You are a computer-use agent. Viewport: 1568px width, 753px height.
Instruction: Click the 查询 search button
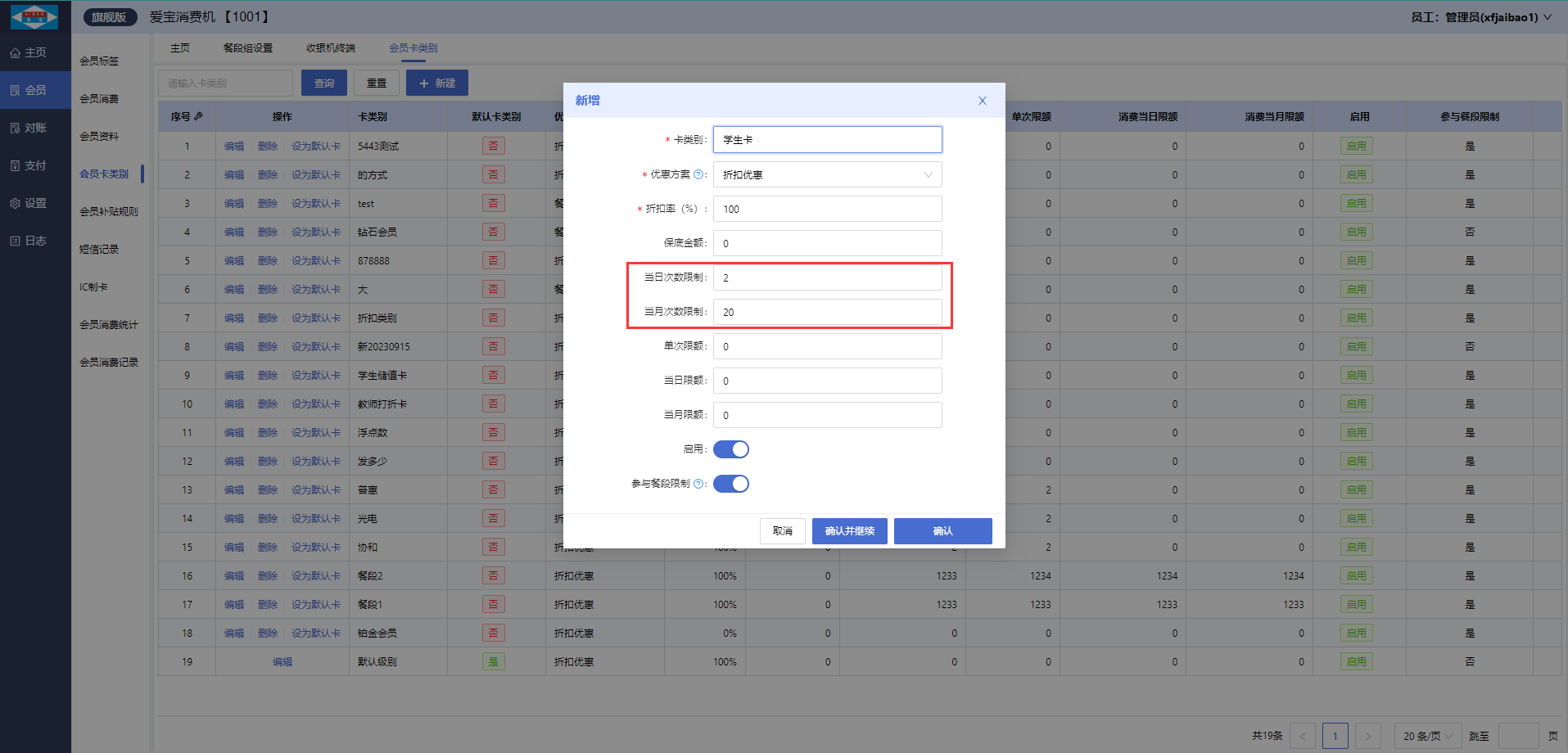(324, 83)
